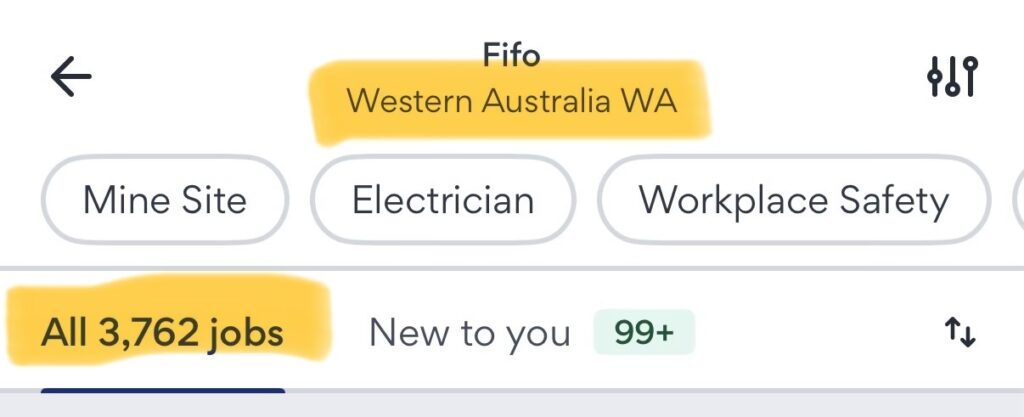Select the Mine Site filter chip
This screenshot has width=1024, height=417.
(164, 200)
